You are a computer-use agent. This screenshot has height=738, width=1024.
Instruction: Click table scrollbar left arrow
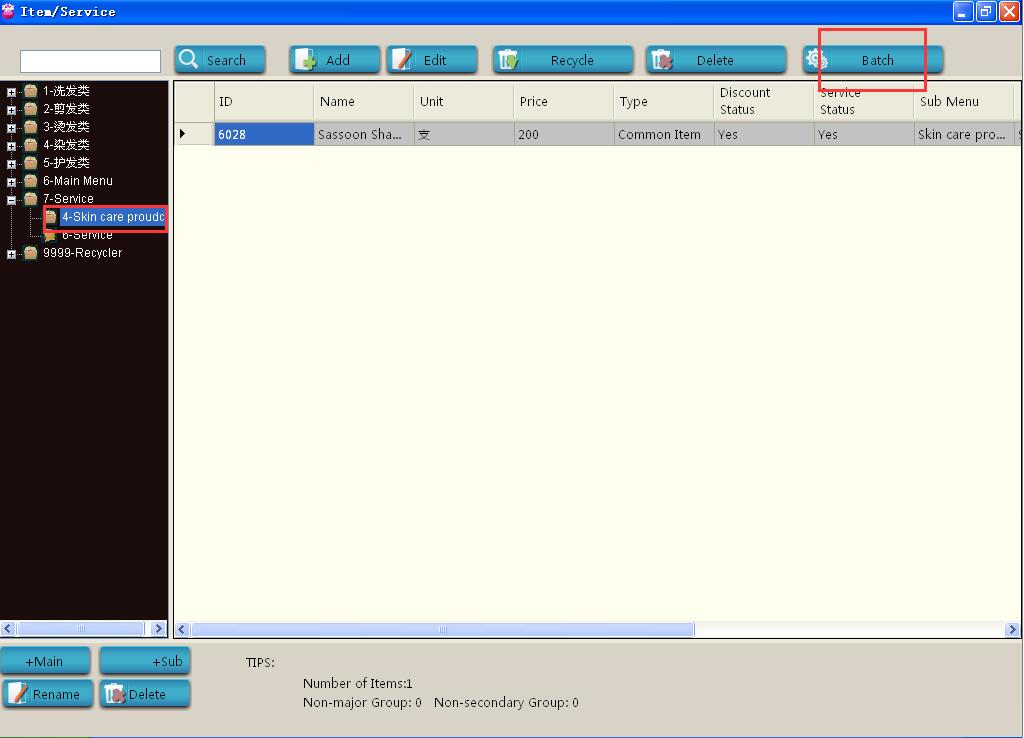pyautogui.click(x=182, y=629)
